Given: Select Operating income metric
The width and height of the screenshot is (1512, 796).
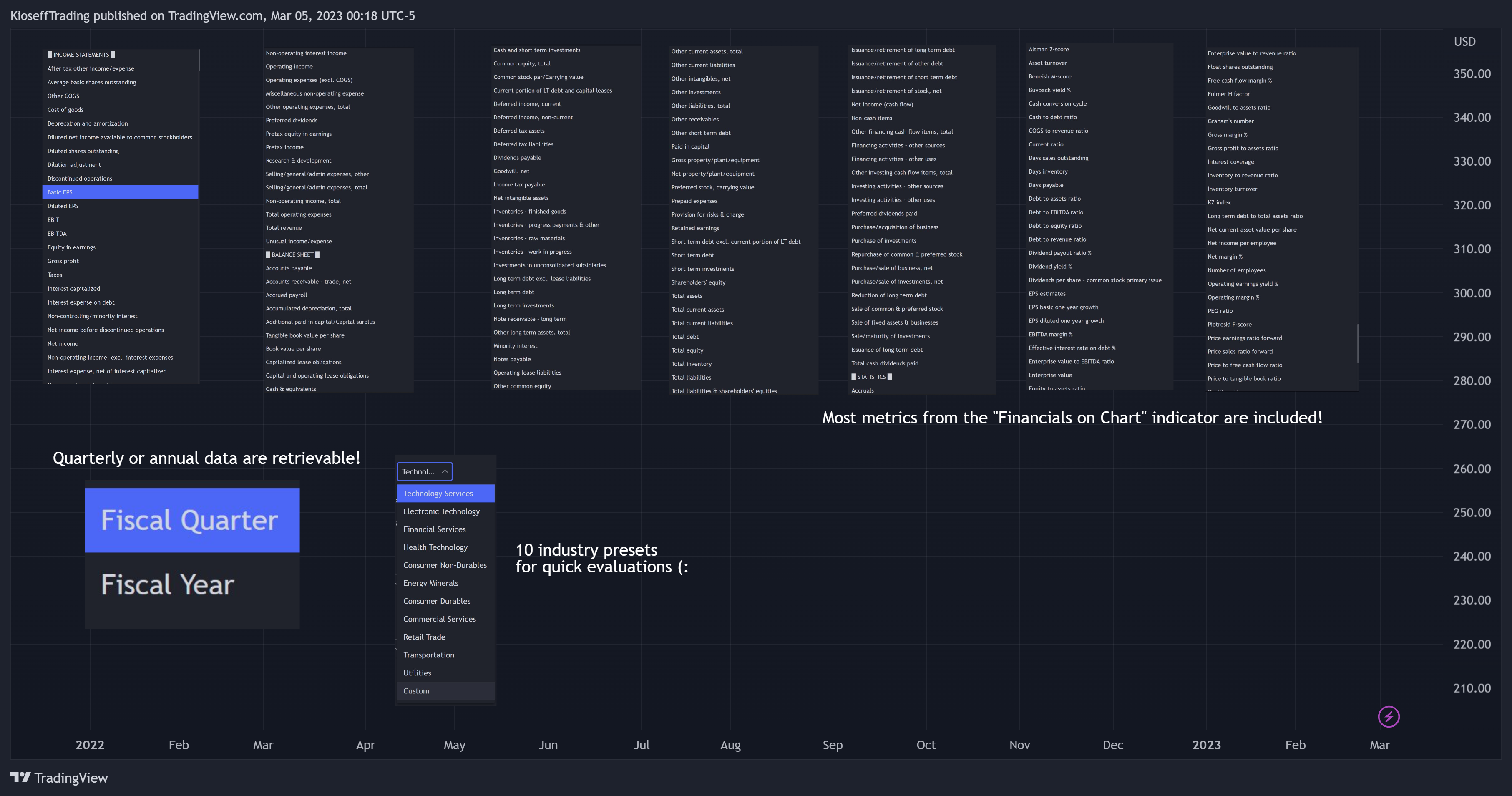Looking at the screenshot, I should (x=289, y=66).
